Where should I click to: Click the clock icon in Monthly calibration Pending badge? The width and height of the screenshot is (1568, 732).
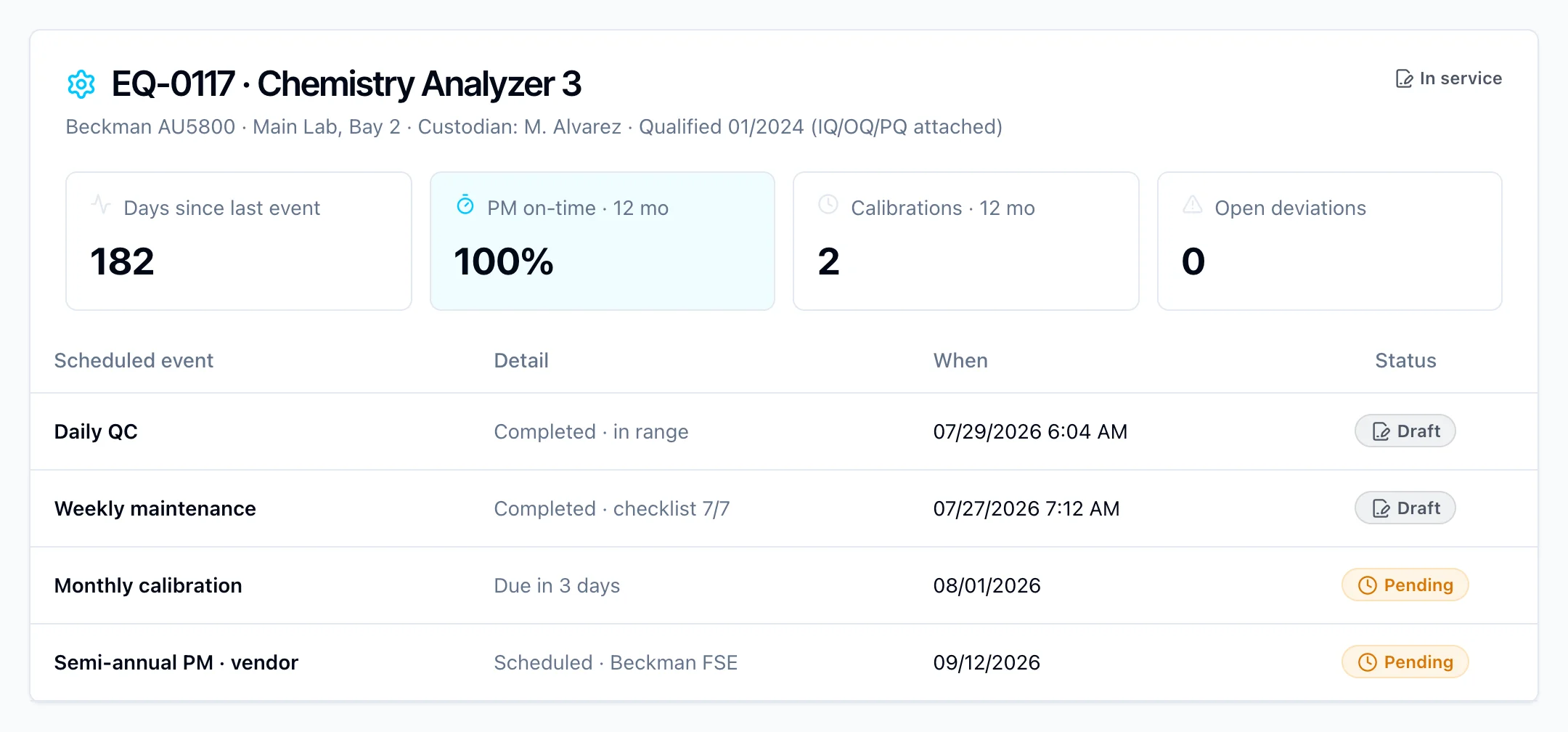1368,585
